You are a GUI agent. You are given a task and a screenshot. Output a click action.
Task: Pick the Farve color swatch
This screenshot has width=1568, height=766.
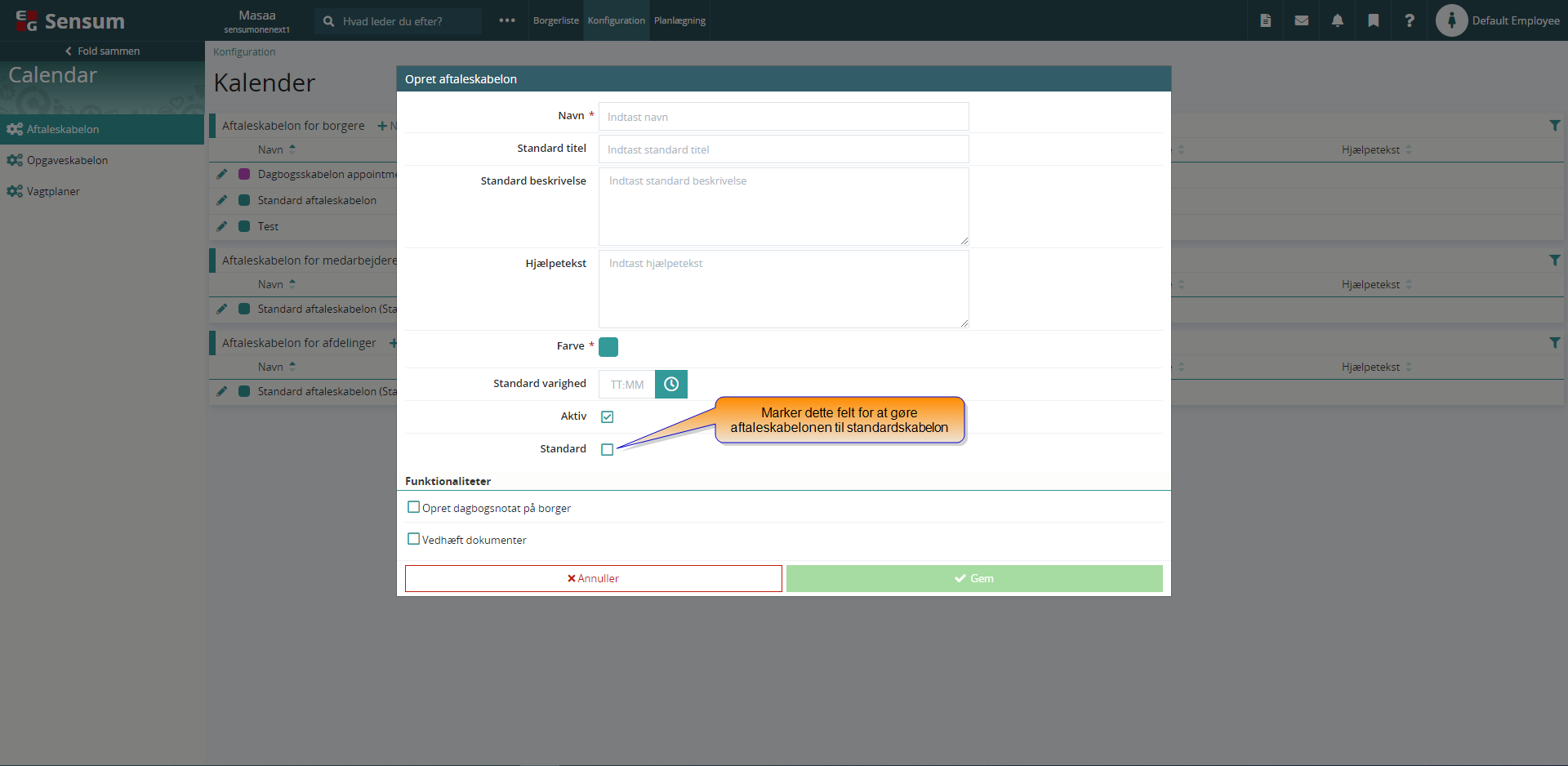(608, 347)
